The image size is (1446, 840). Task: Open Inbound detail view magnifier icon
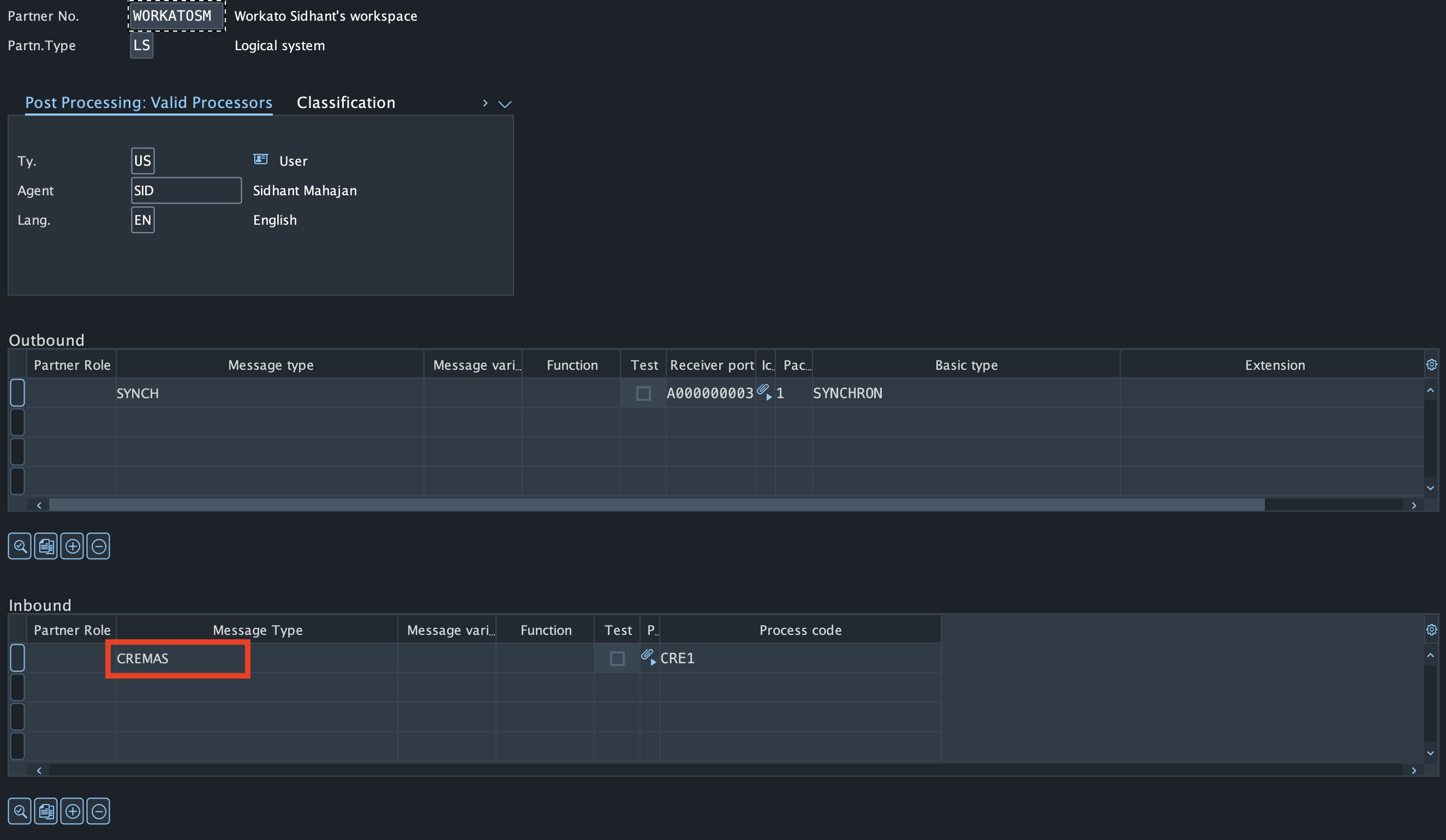tap(20, 811)
